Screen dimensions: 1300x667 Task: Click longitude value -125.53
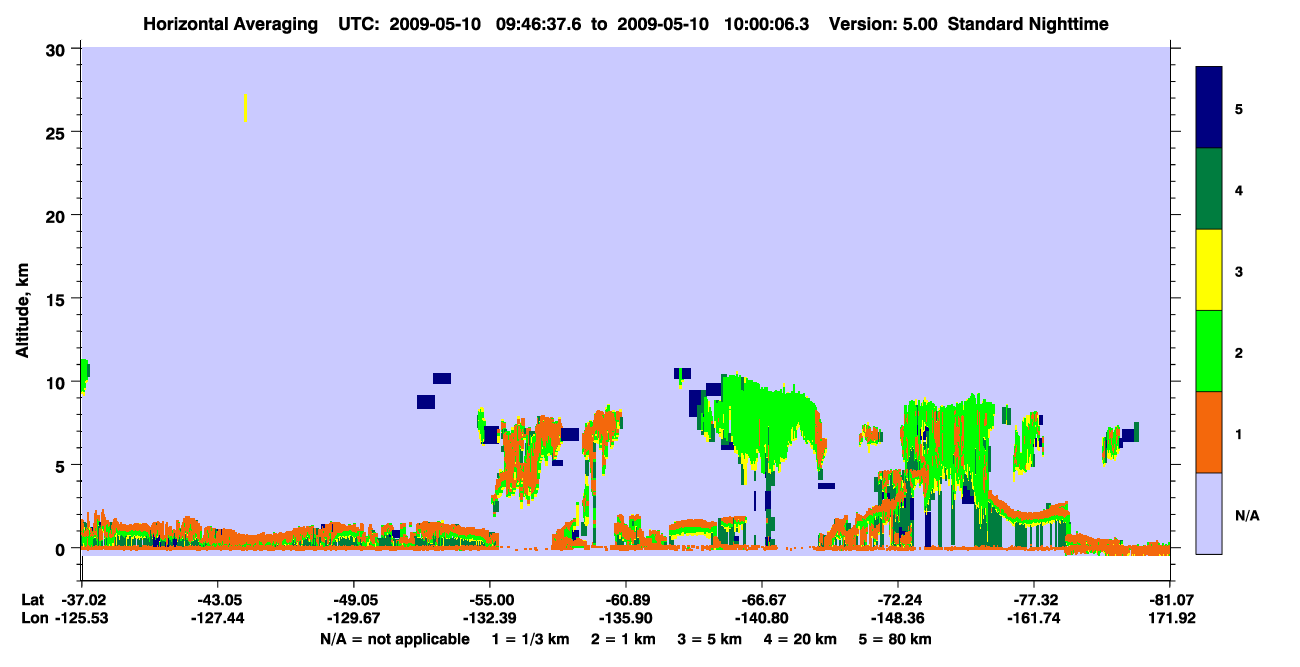(81, 619)
